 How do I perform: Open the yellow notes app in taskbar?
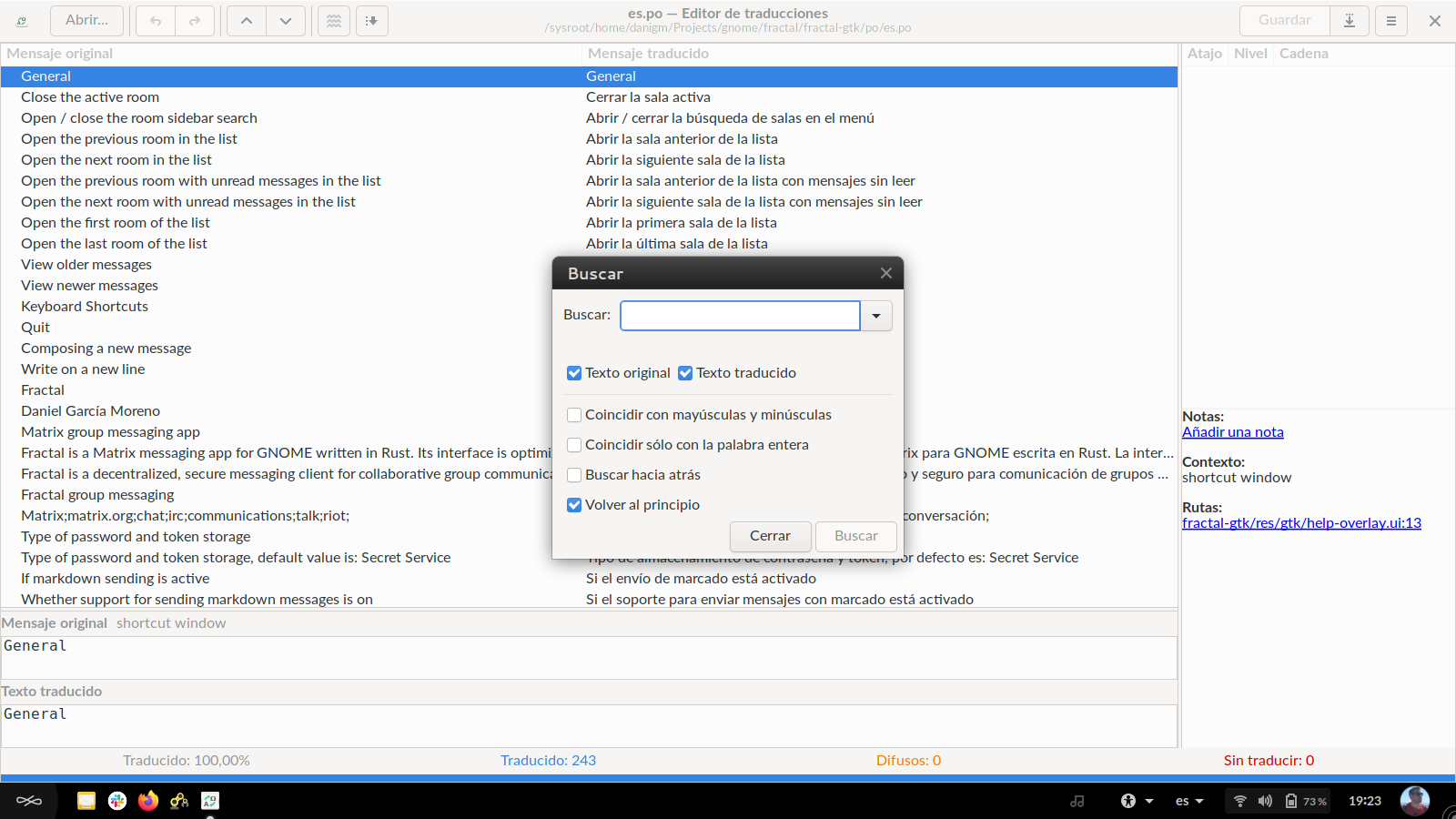click(86, 801)
